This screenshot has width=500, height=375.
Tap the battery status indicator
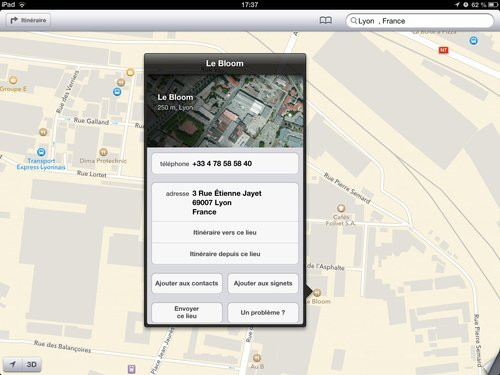pos(493,4)
